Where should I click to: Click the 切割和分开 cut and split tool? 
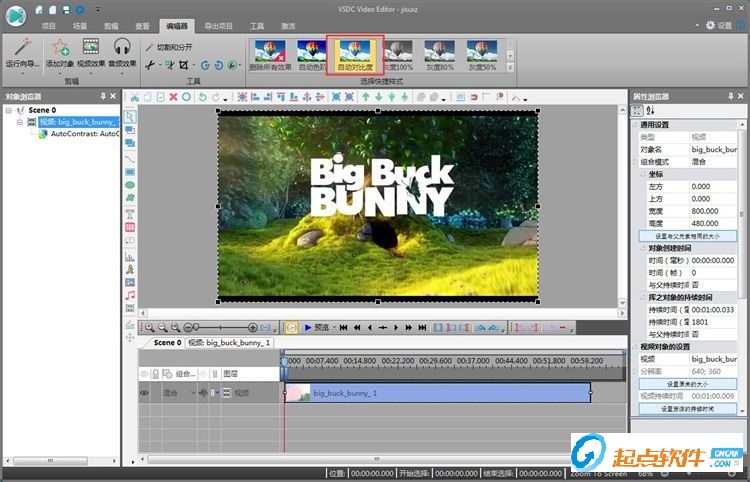pyautogui.click(x=169, y=47)
